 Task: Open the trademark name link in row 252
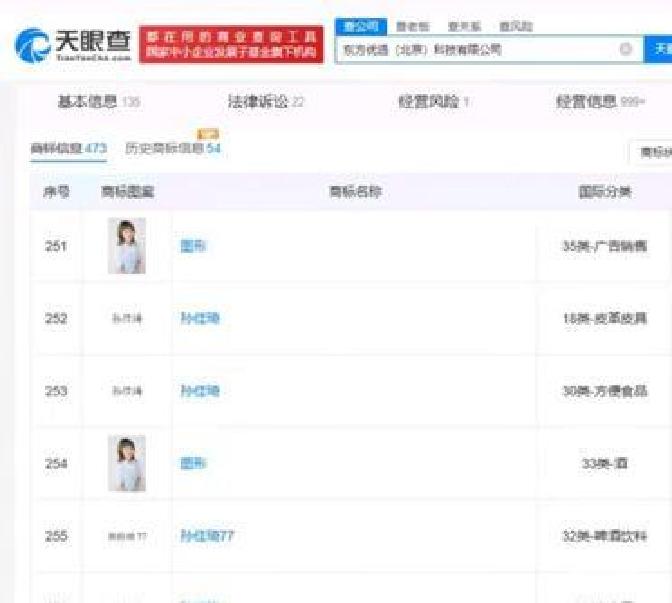200,318
